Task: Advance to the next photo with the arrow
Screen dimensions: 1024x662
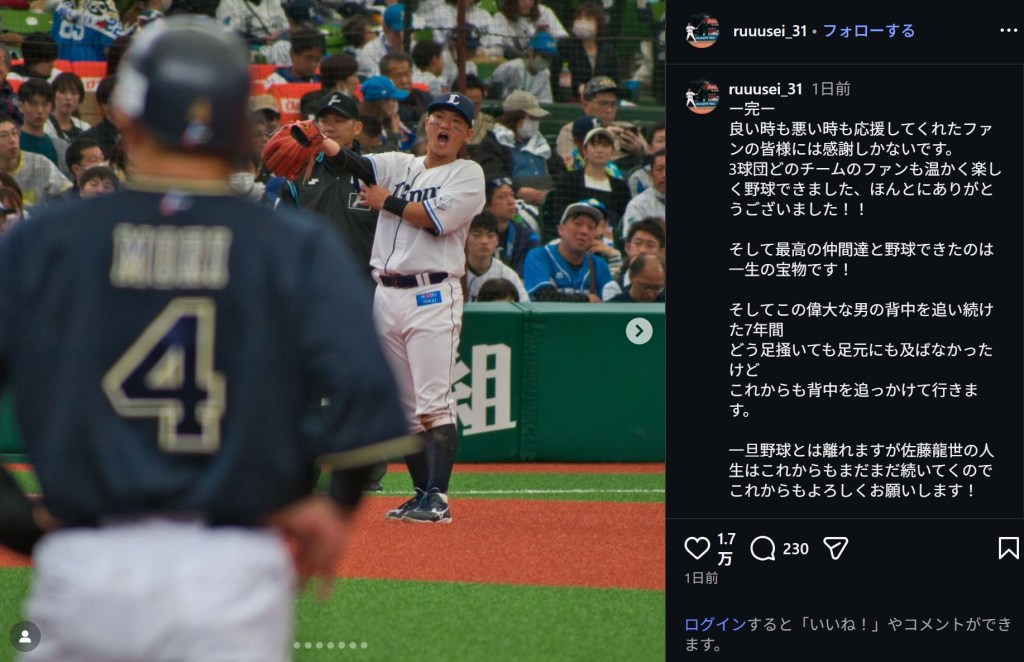Action: pos(639,331)
